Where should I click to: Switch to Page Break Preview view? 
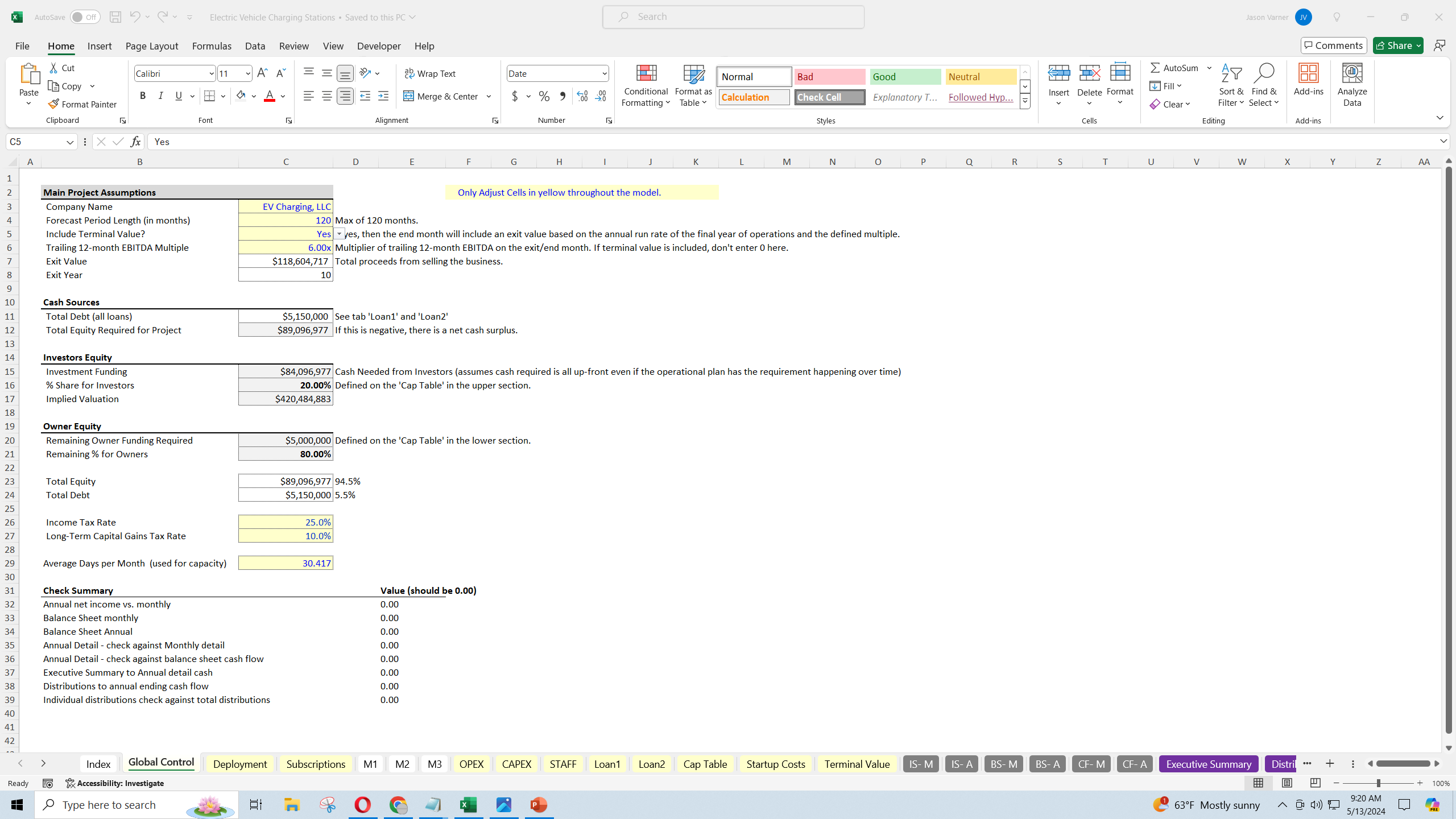pyautogui.click(x=1315, y=783)
